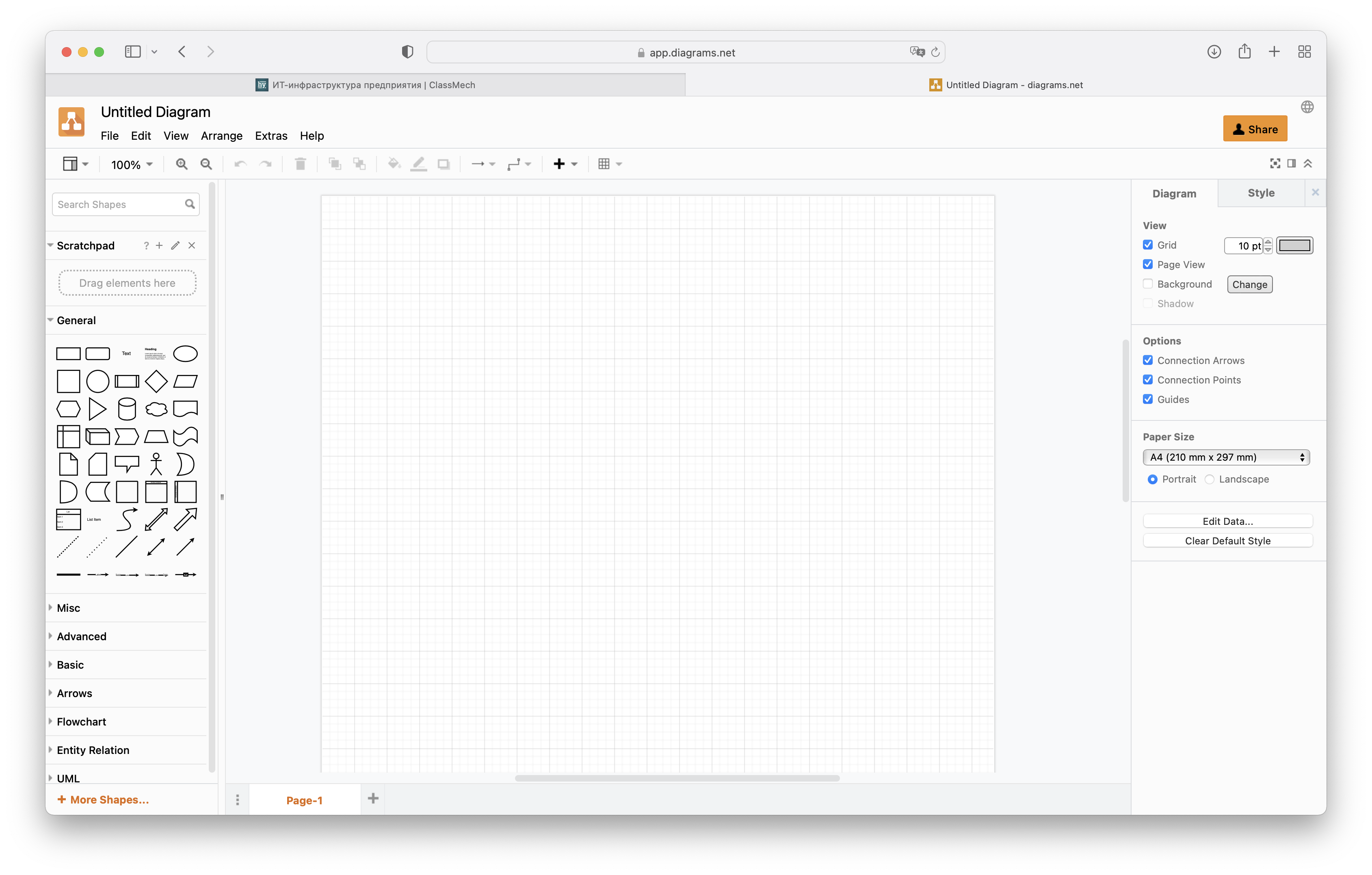This screenshot has height=875, width=1372.
Task: Click the globe language icon
Action: (1307, 107)
